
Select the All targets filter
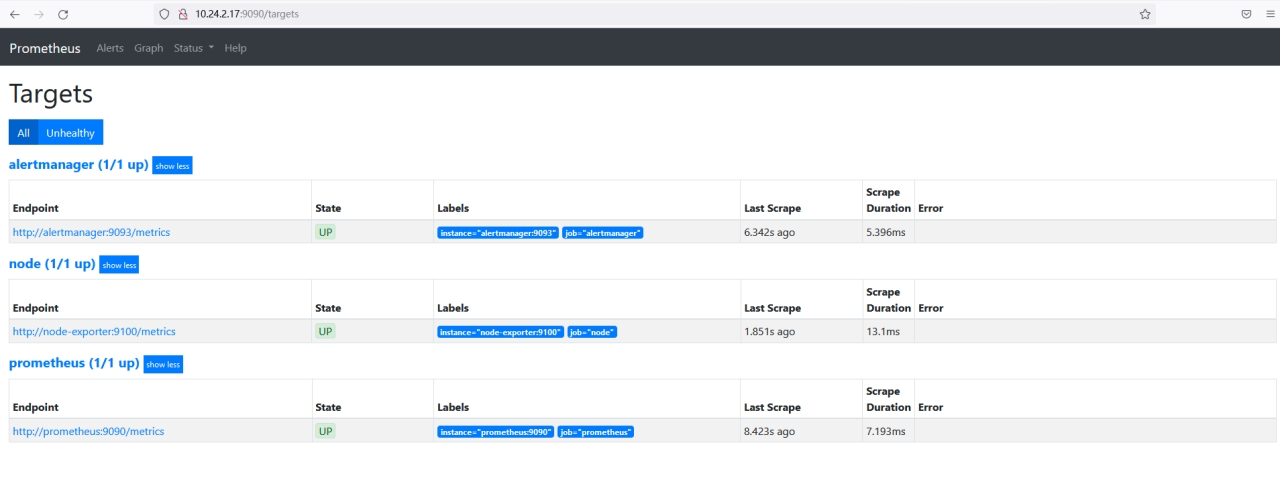tap(23, 133)
